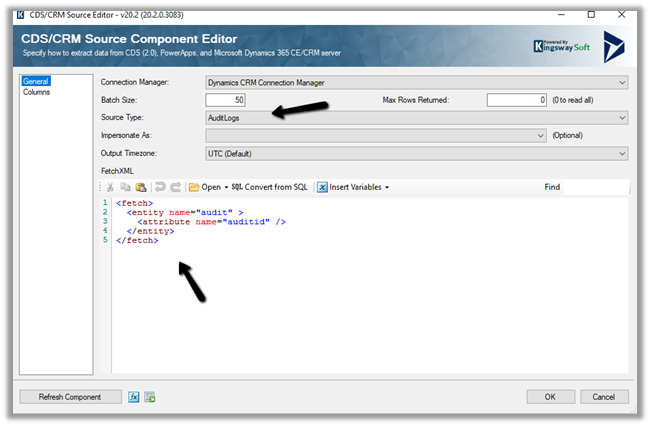
Task: Switch to the Columns page
Action: (x=37, y=93)
